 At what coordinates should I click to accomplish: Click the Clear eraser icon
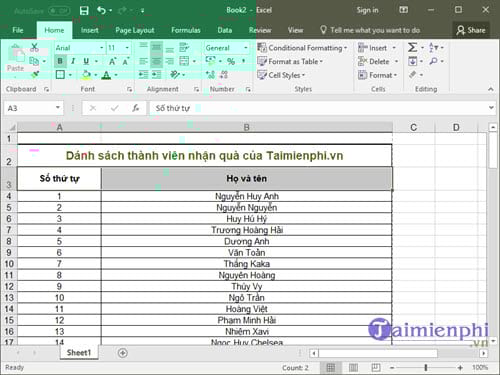(413, 75)
